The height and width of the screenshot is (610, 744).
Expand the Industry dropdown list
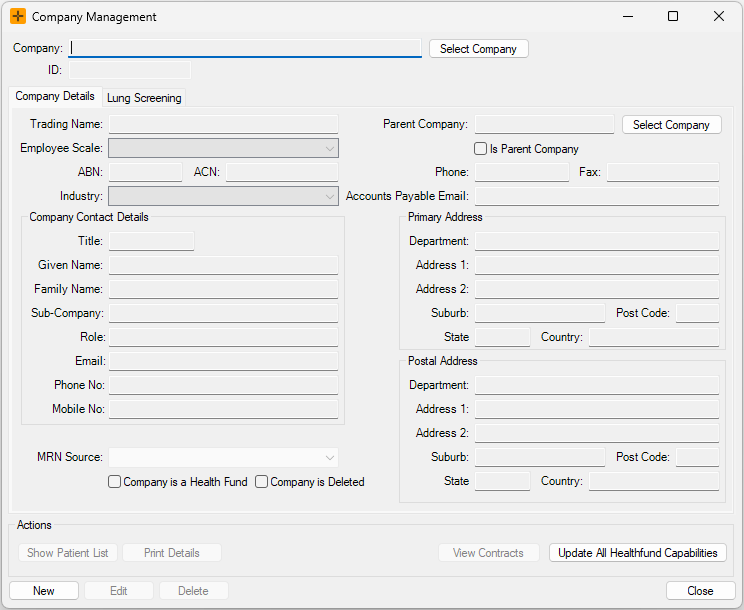coord(223,197)
